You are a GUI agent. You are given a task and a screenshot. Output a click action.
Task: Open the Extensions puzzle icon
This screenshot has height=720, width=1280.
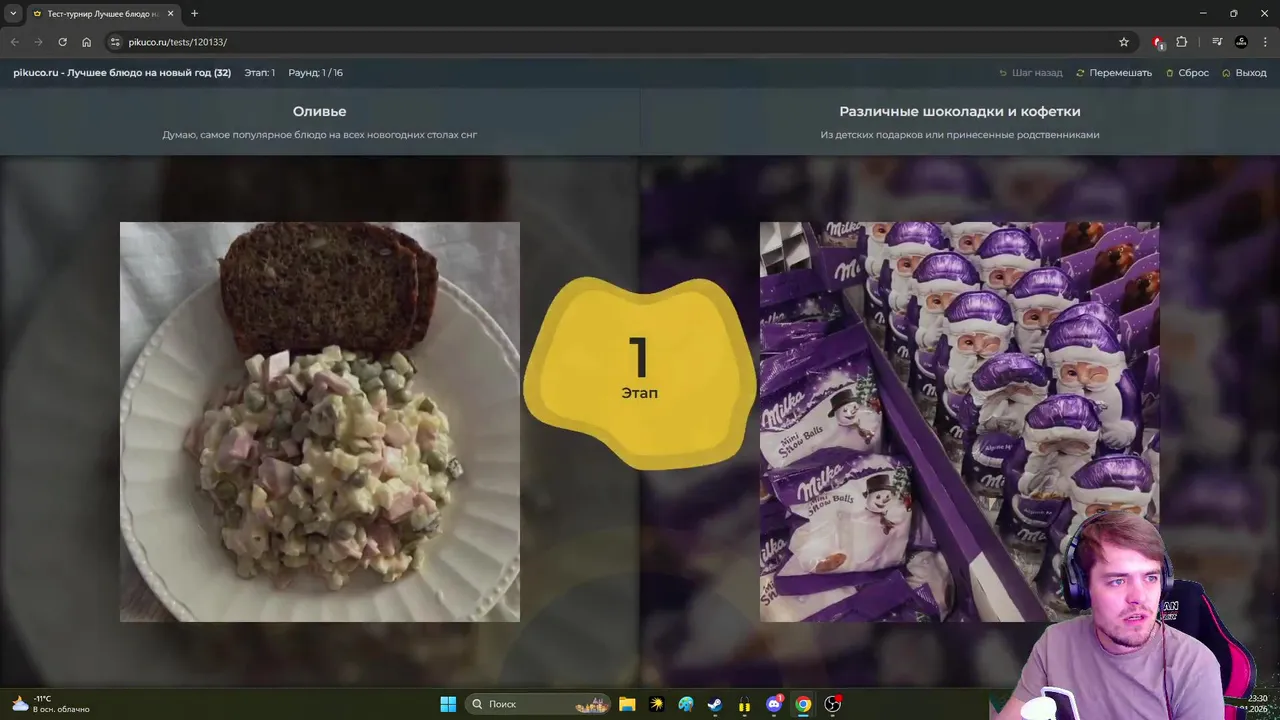[1182, 42]
